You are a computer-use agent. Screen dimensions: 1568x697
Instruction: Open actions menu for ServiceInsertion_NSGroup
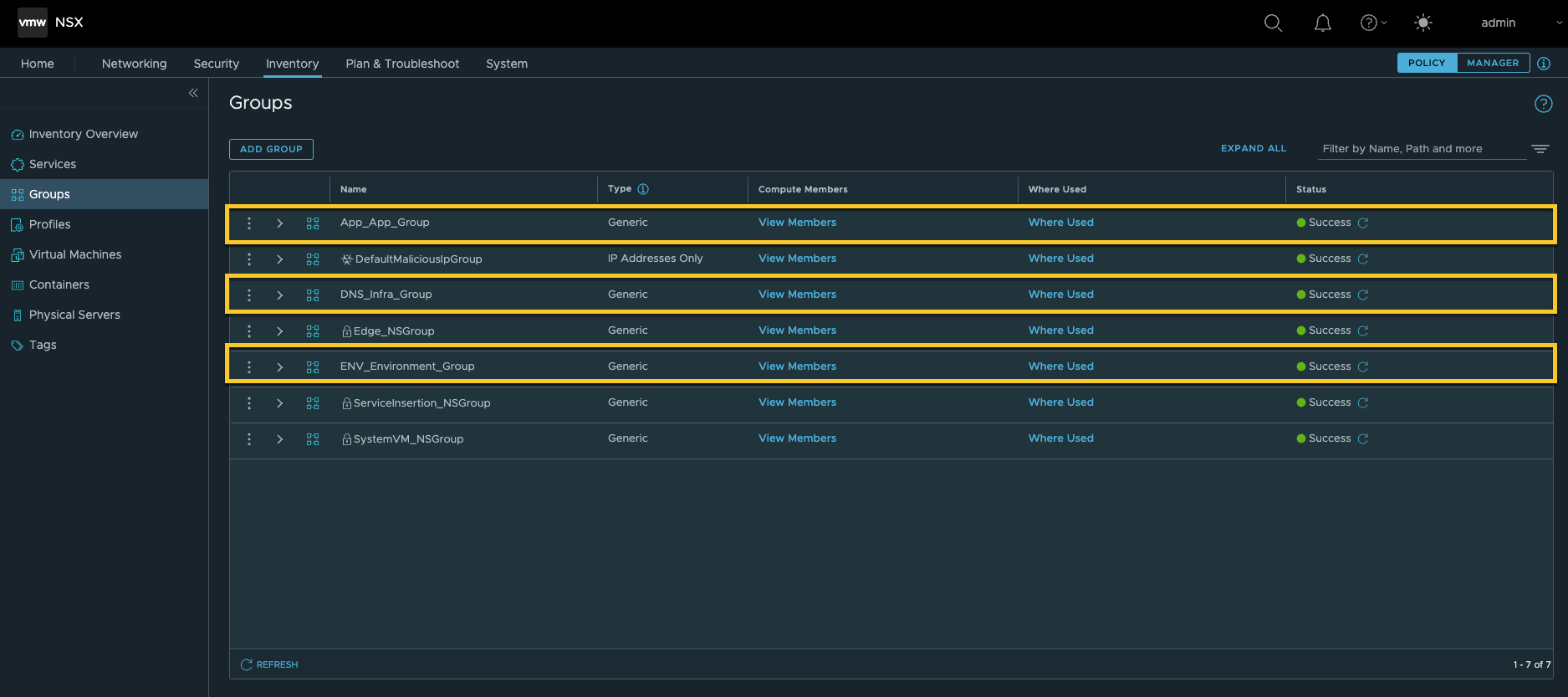[x=249, y=403]
